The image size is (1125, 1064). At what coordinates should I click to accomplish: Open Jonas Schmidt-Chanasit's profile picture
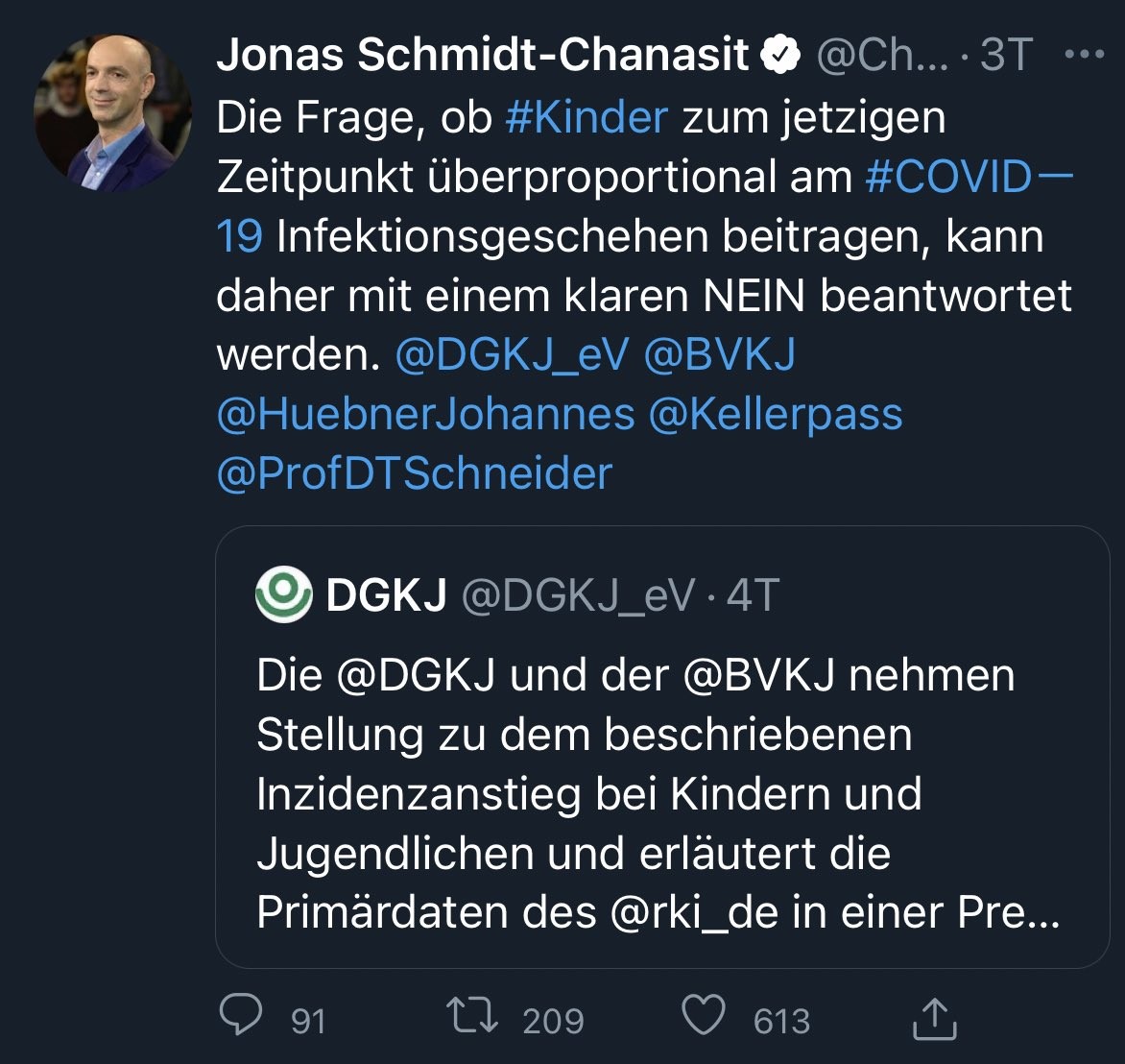pyautogui.click(x=112, y=112)
